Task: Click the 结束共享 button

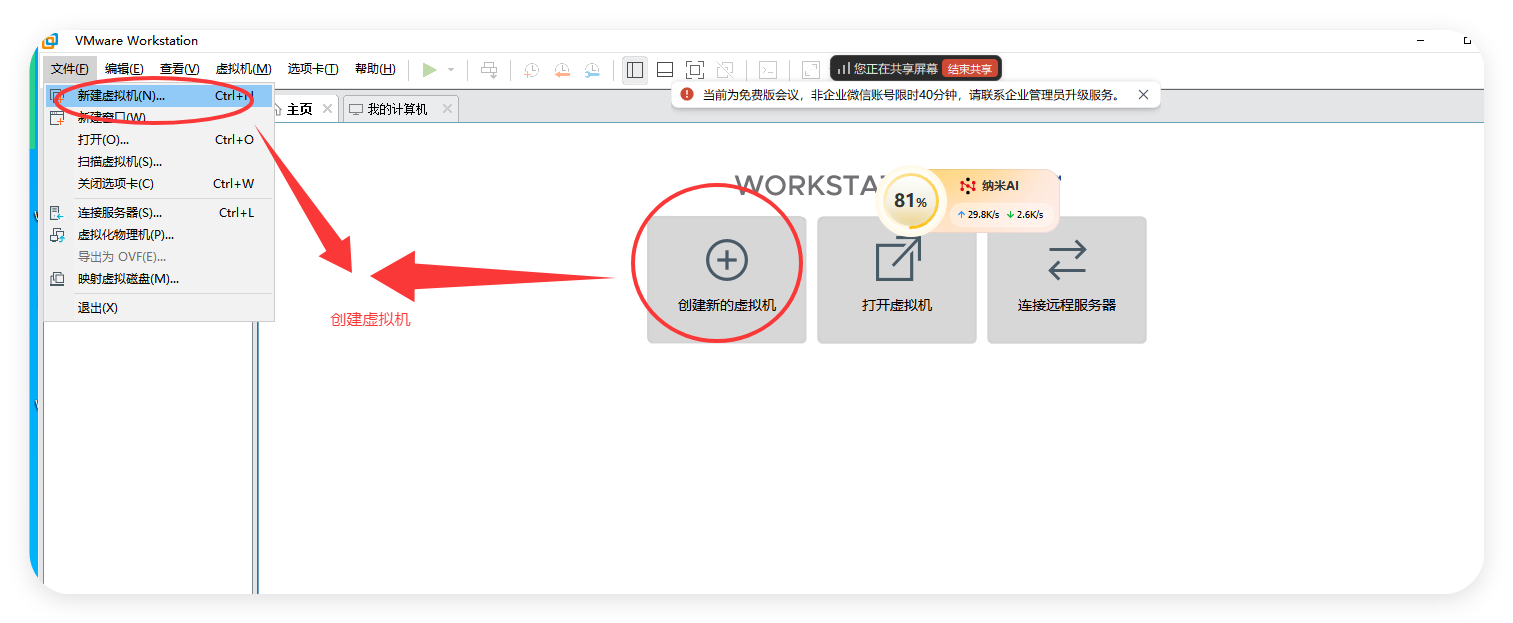Action: pyautogui.click(x=970, y=68)
